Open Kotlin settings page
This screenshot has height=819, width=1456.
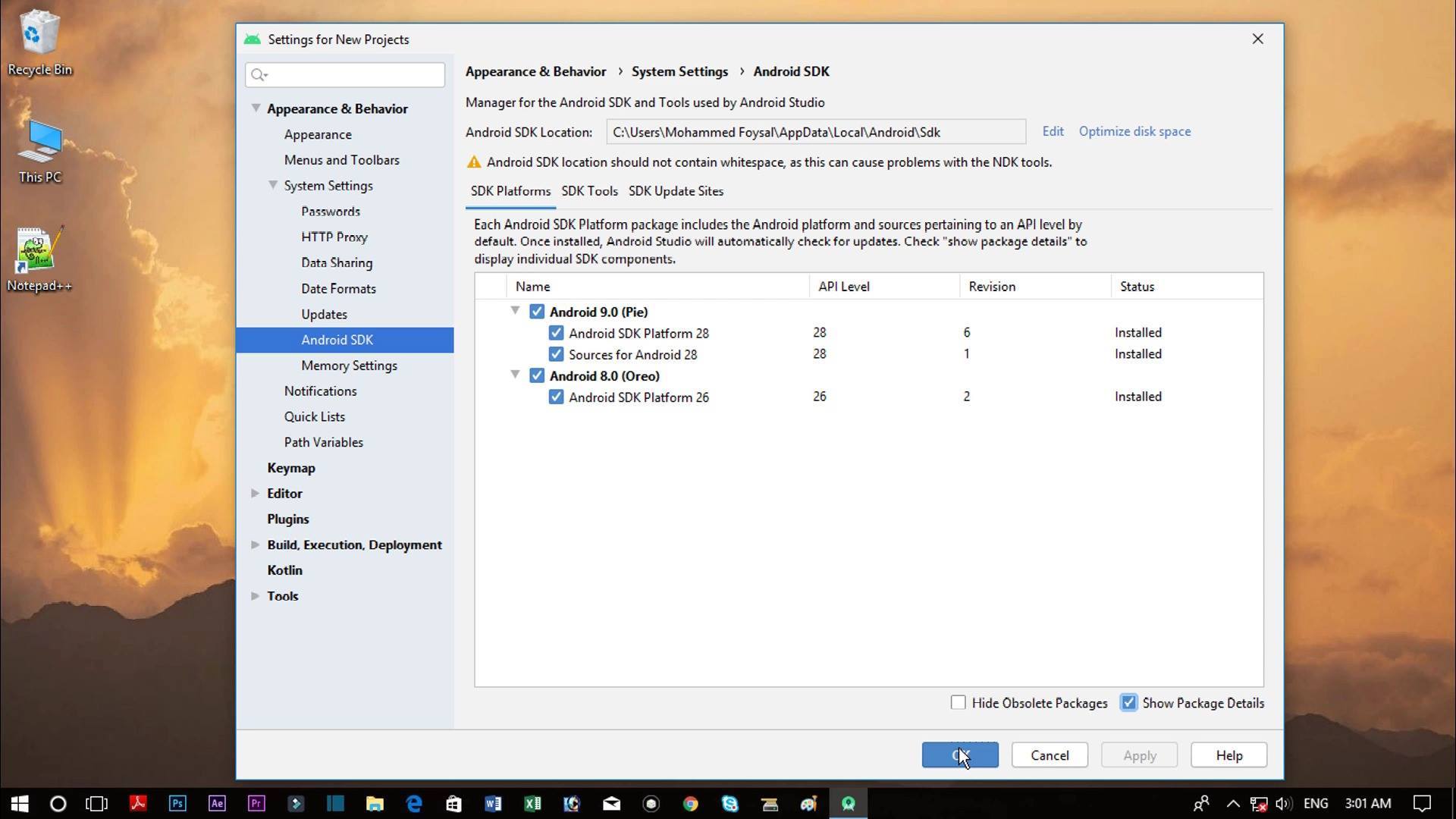[284, 570]
